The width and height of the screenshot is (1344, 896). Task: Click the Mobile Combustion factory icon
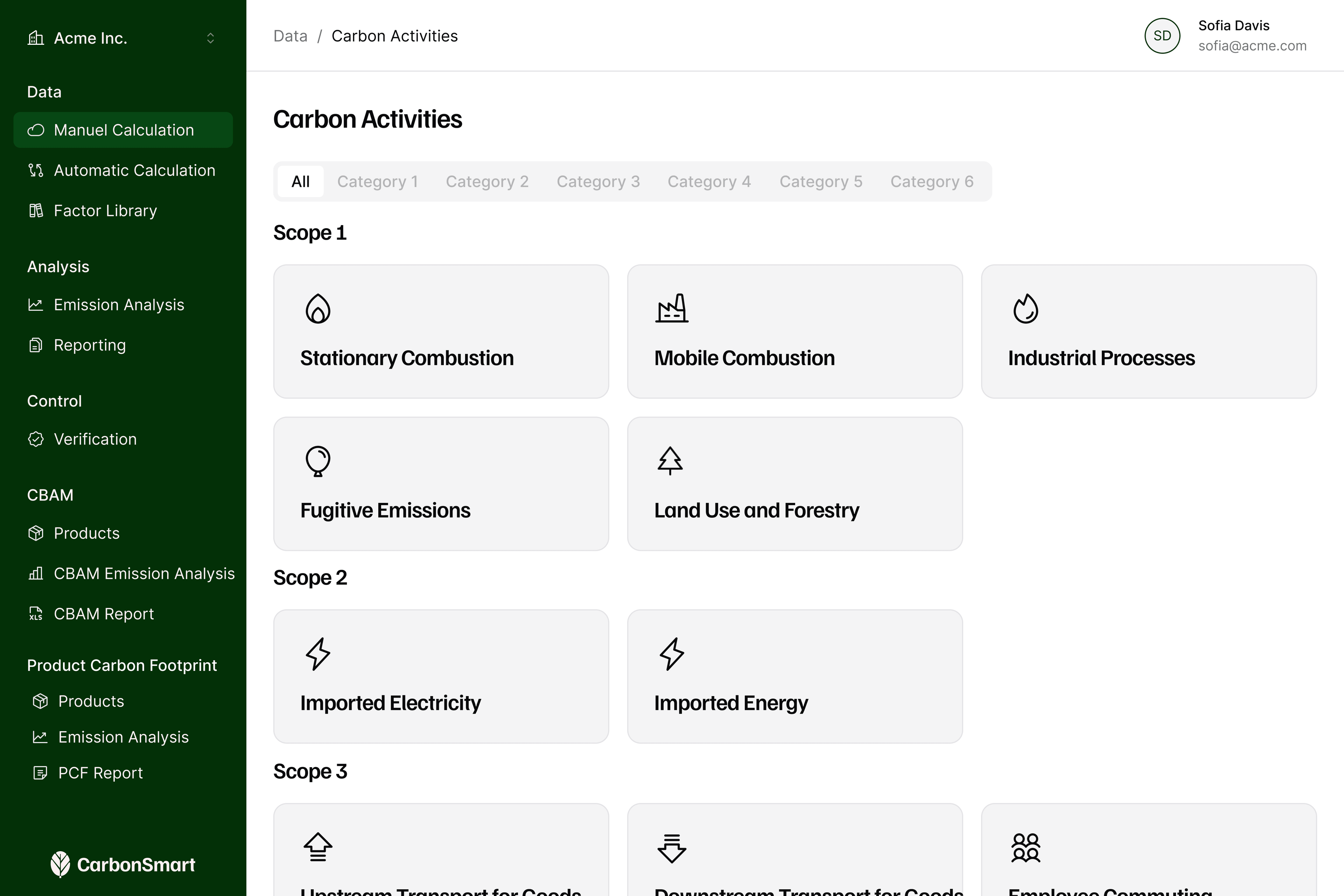coord(671,309)
